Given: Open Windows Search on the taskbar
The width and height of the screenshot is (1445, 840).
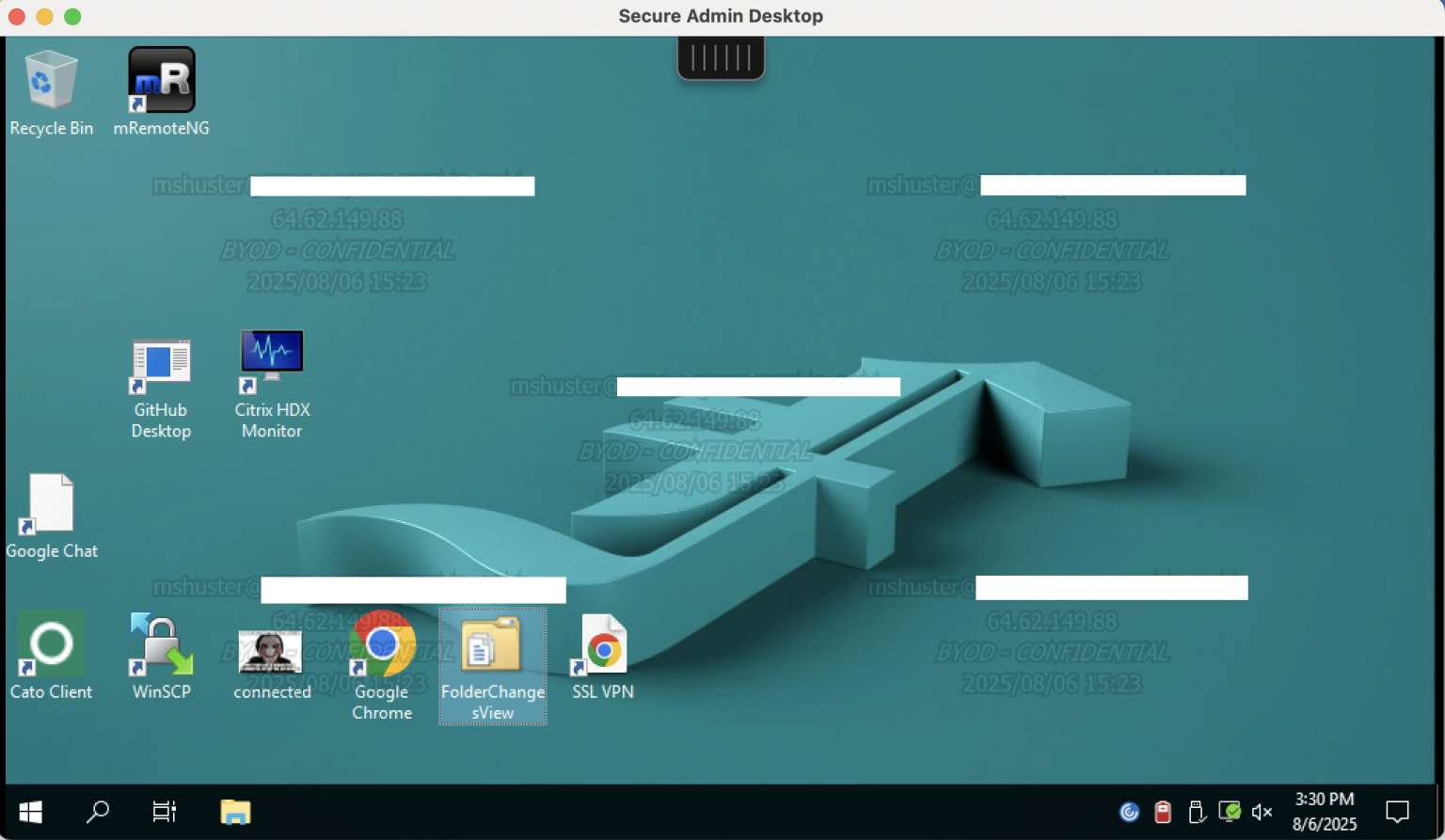Looking at the screenshot, I should [97, 811].
